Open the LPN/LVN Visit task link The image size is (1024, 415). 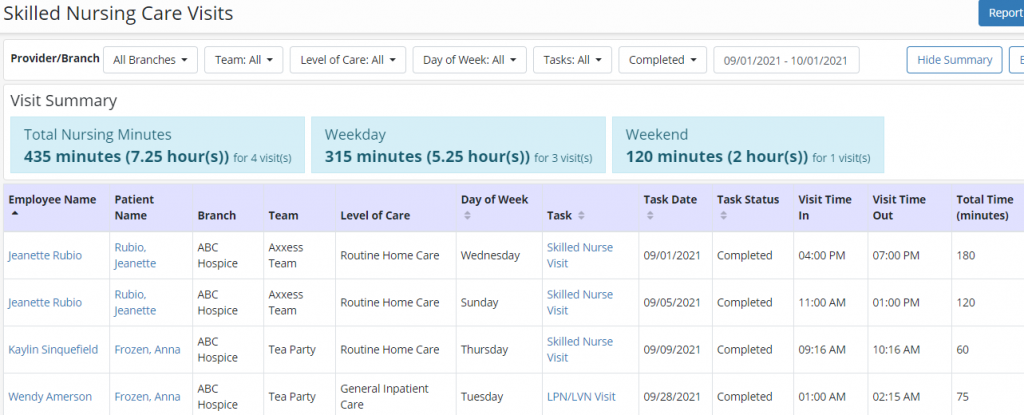click(581, 397)
